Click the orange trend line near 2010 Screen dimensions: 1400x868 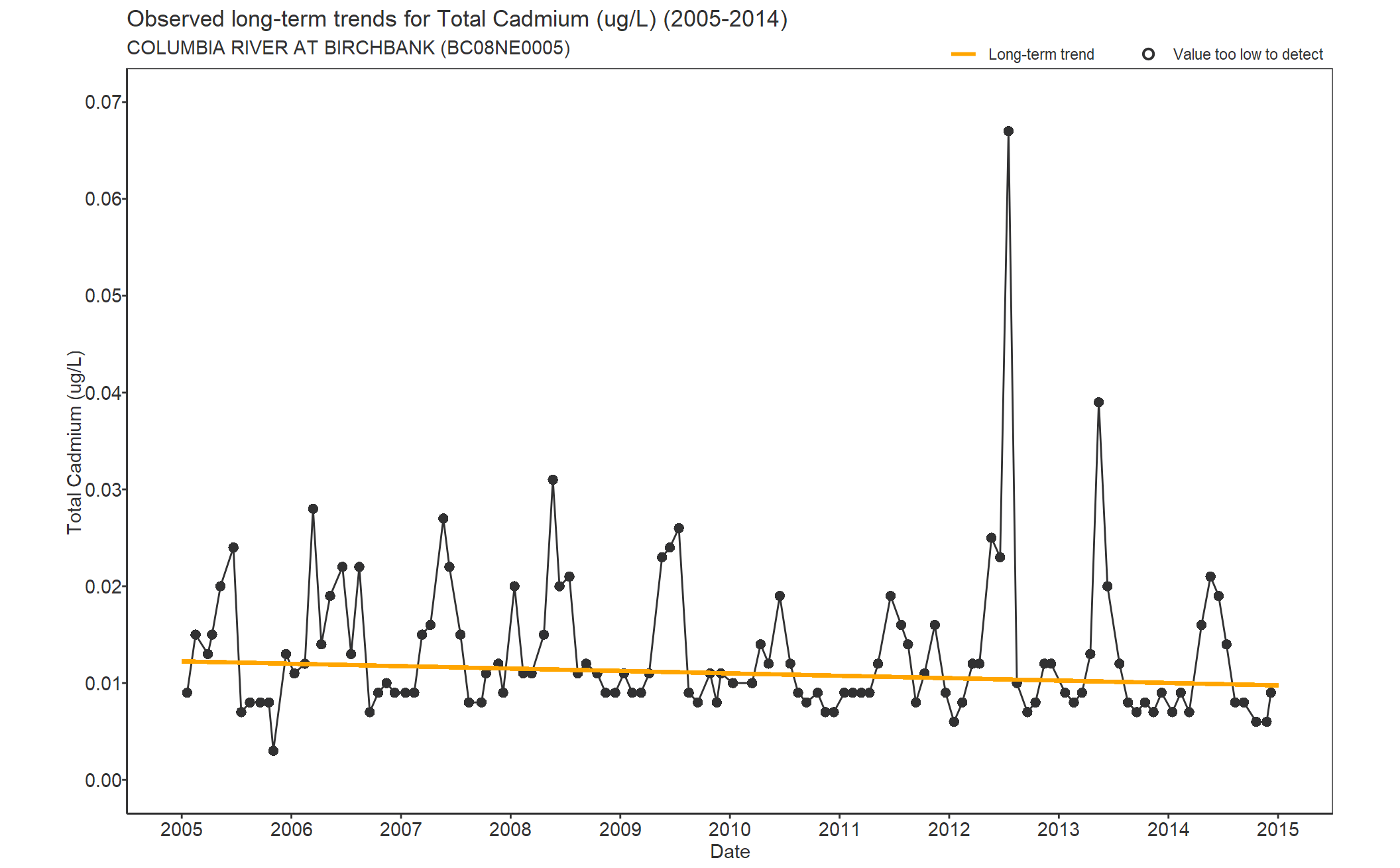(730, 674)
